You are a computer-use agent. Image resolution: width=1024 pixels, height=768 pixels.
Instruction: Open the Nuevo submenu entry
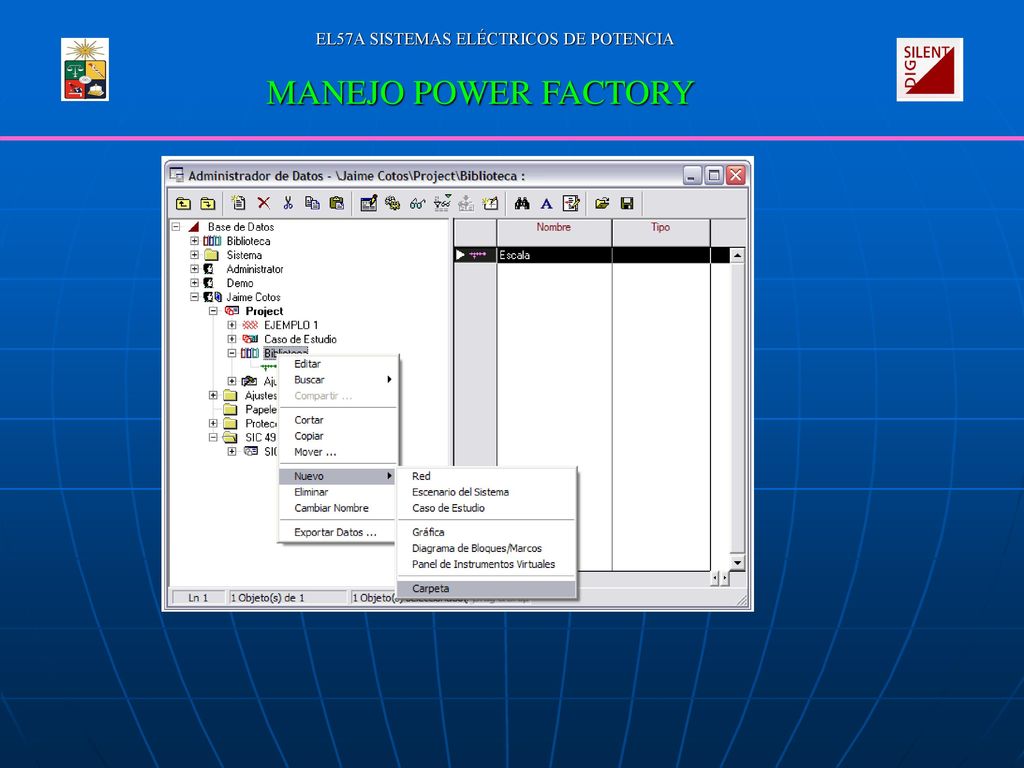(x=338, y=476)
